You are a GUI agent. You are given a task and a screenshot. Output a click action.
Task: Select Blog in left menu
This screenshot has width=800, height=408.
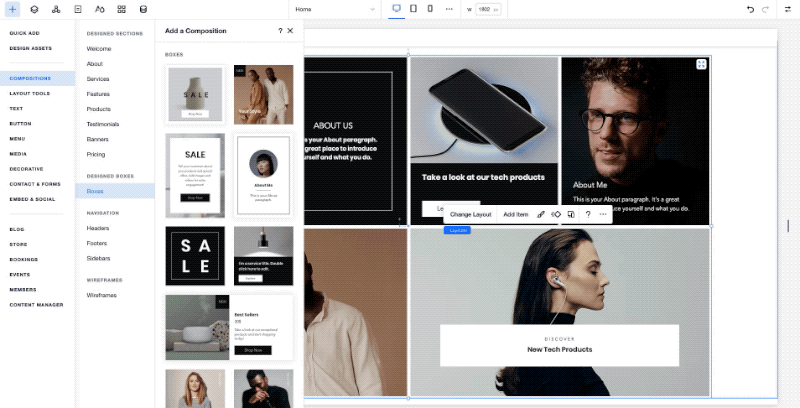(17, 230)
